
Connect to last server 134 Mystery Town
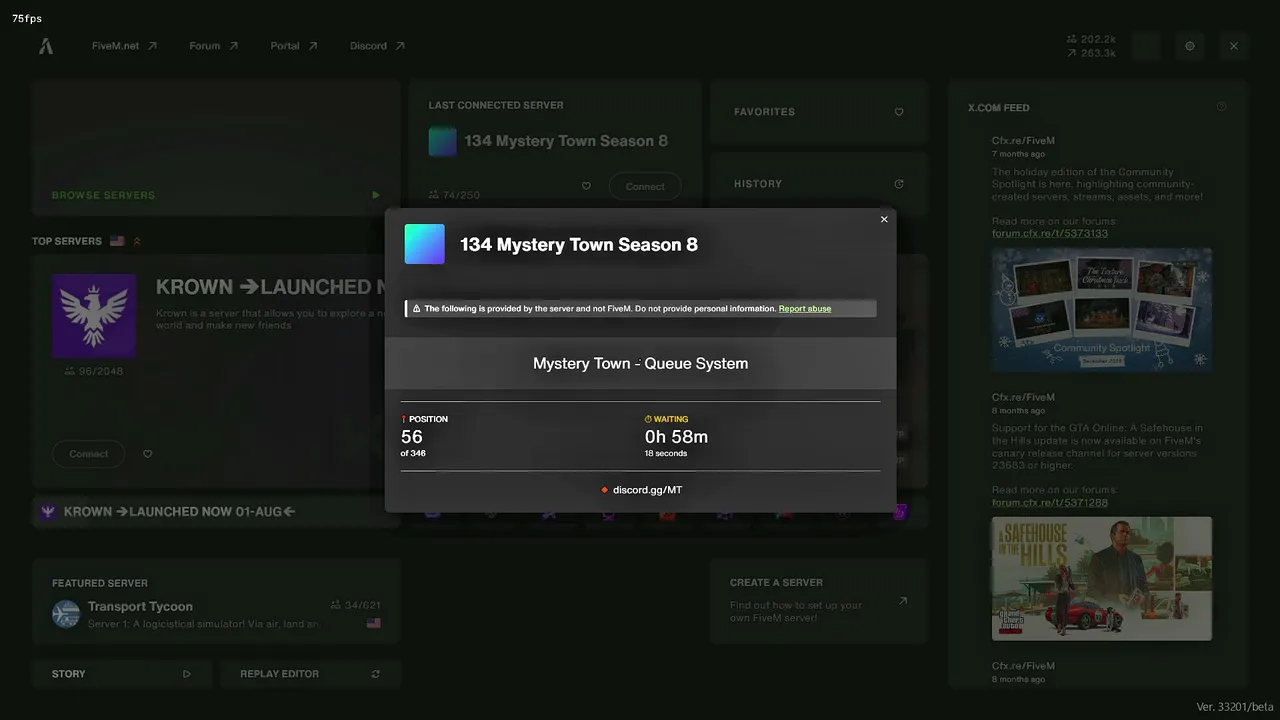pyautogui.click(x=645, y=187)
